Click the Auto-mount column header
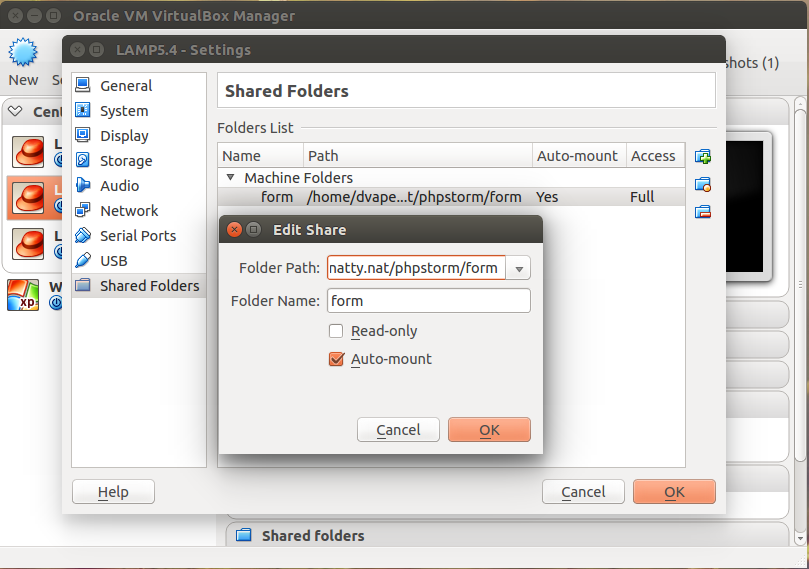Viewport: 809px width, 569px height. [579, 156]
